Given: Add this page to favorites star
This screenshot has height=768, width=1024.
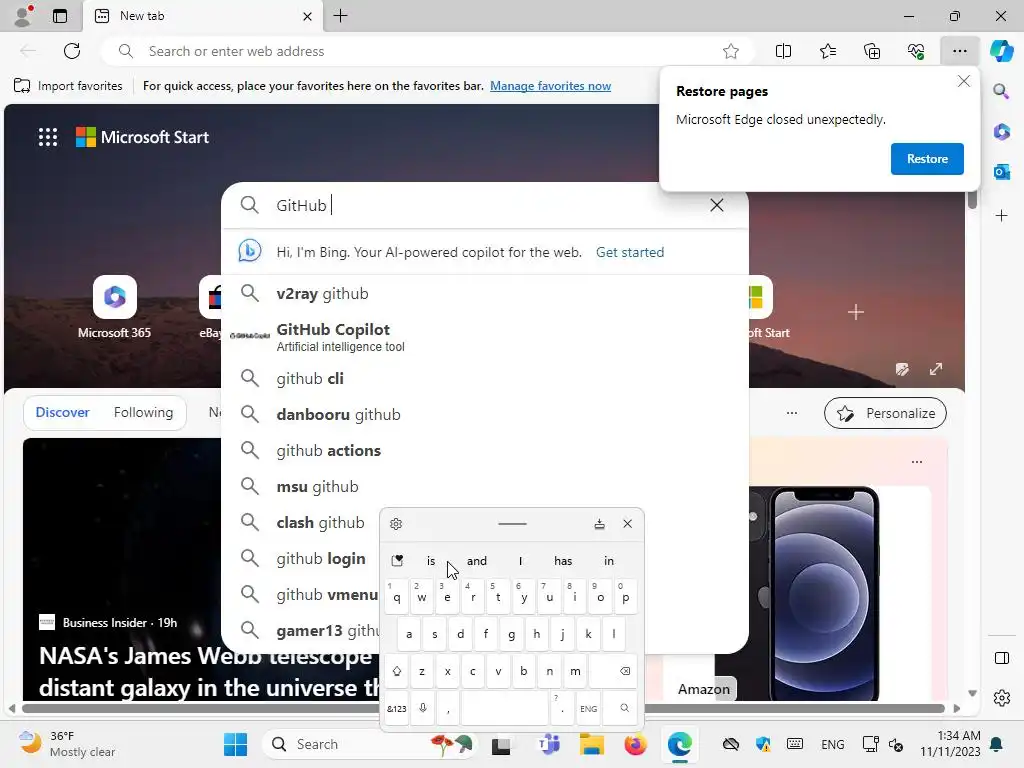Looking at the screenshot, I should coord(731,51).
